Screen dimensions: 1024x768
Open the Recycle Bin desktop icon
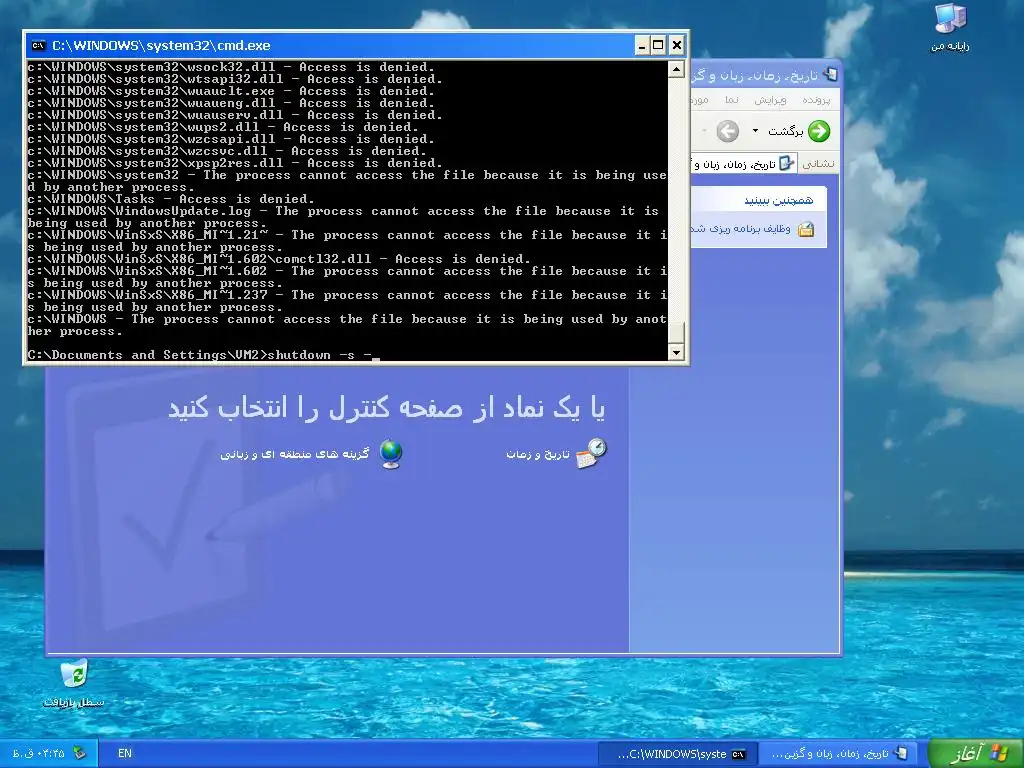pos(74,683)
